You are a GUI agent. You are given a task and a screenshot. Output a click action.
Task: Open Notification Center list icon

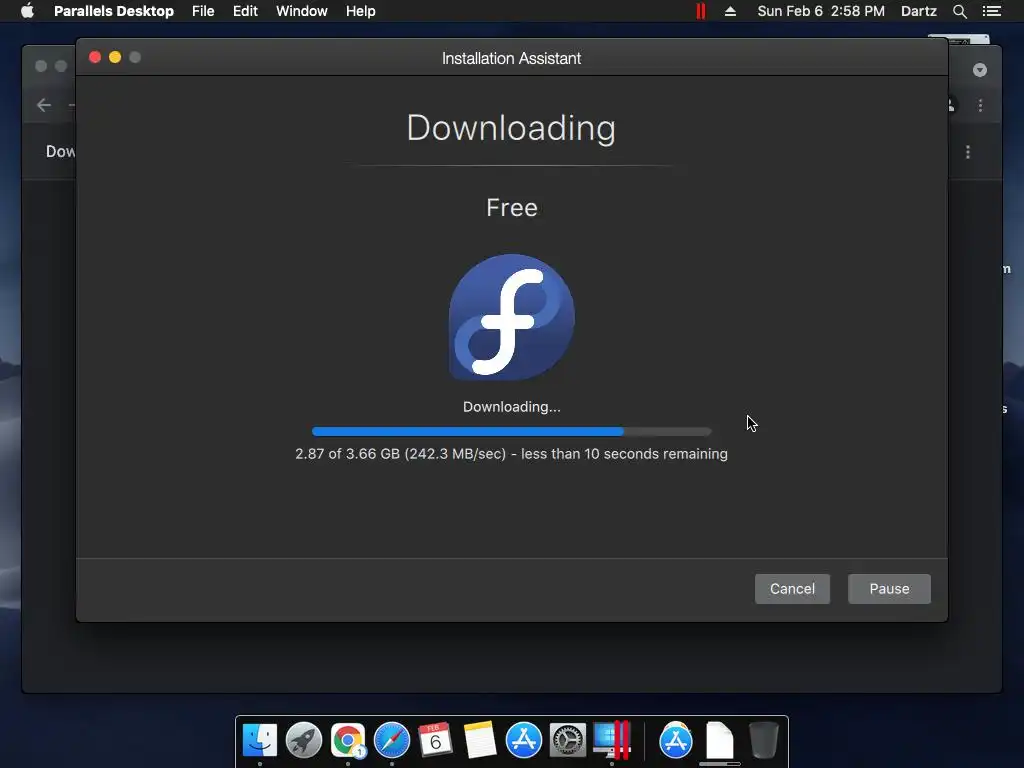tap(991, 11)
